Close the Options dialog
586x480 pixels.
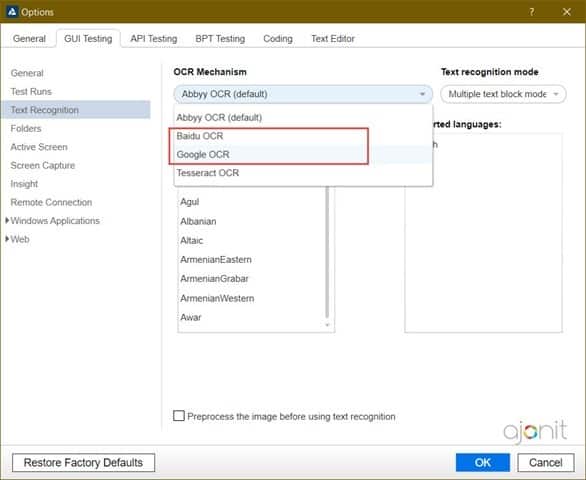[x=567, y=12]
